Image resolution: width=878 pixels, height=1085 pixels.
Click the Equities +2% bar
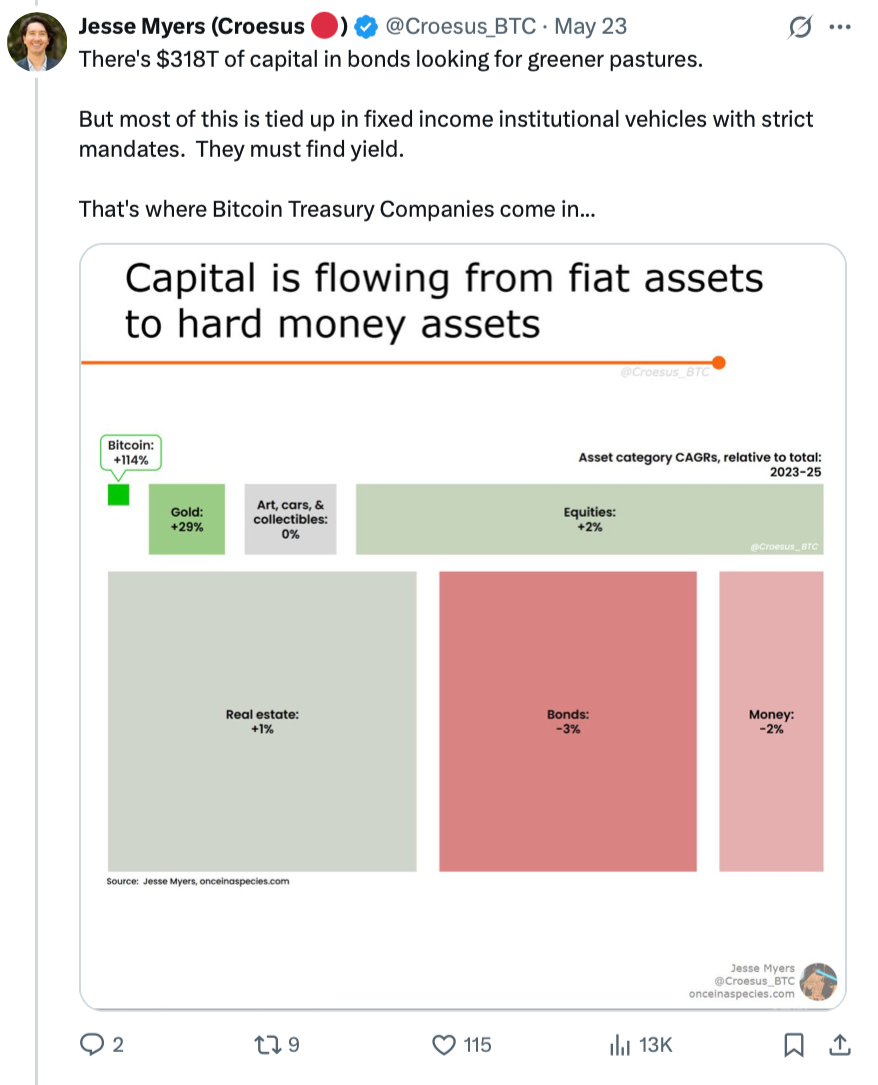pyautogui.click(x=590, y=518)
